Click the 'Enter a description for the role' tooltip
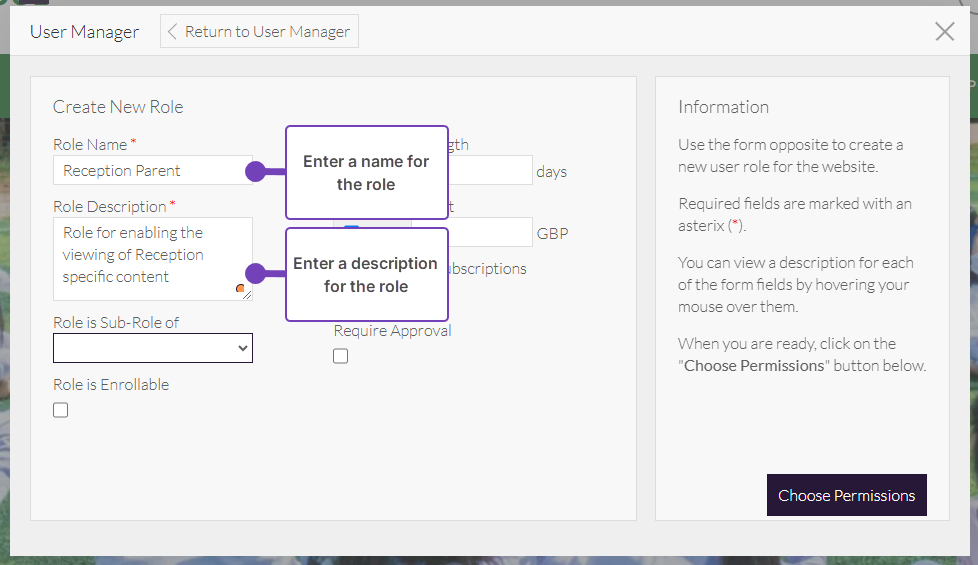Screen dimensions: 978x565 pos(366,275)
